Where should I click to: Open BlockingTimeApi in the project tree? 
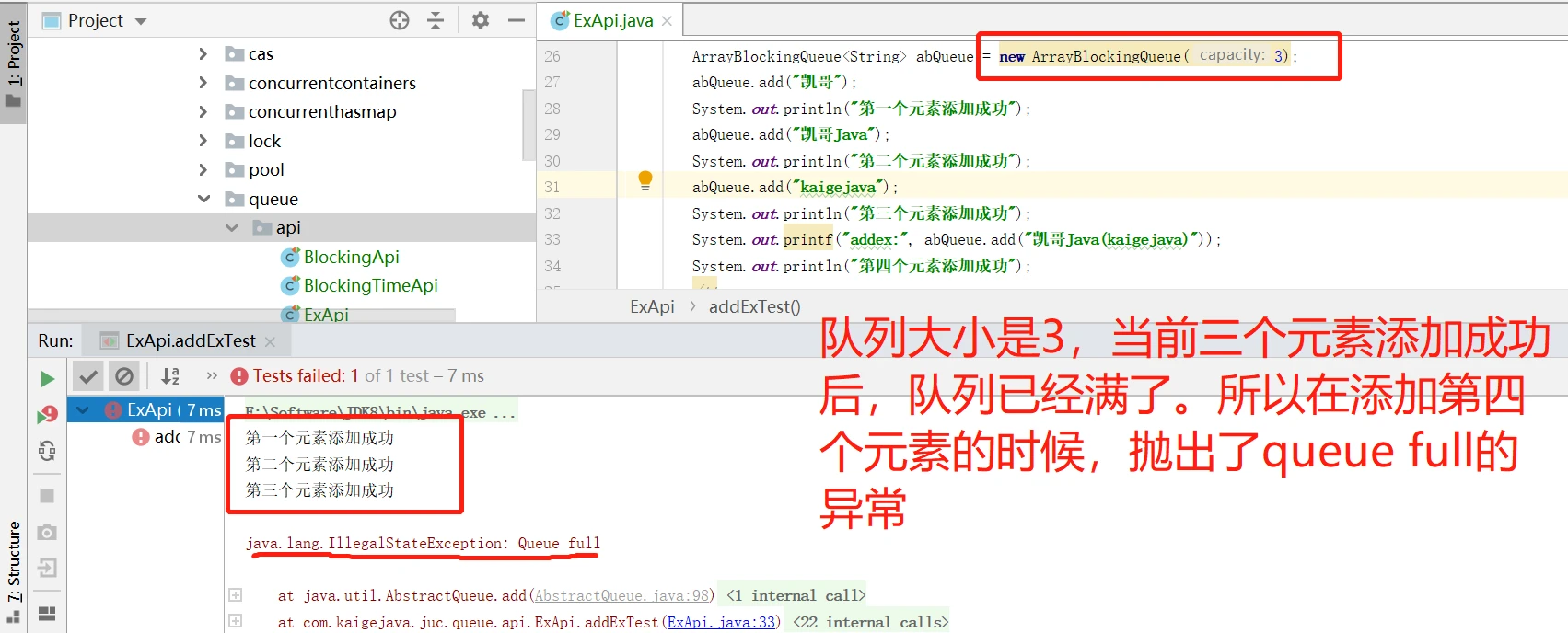click(x=370, y=286)
